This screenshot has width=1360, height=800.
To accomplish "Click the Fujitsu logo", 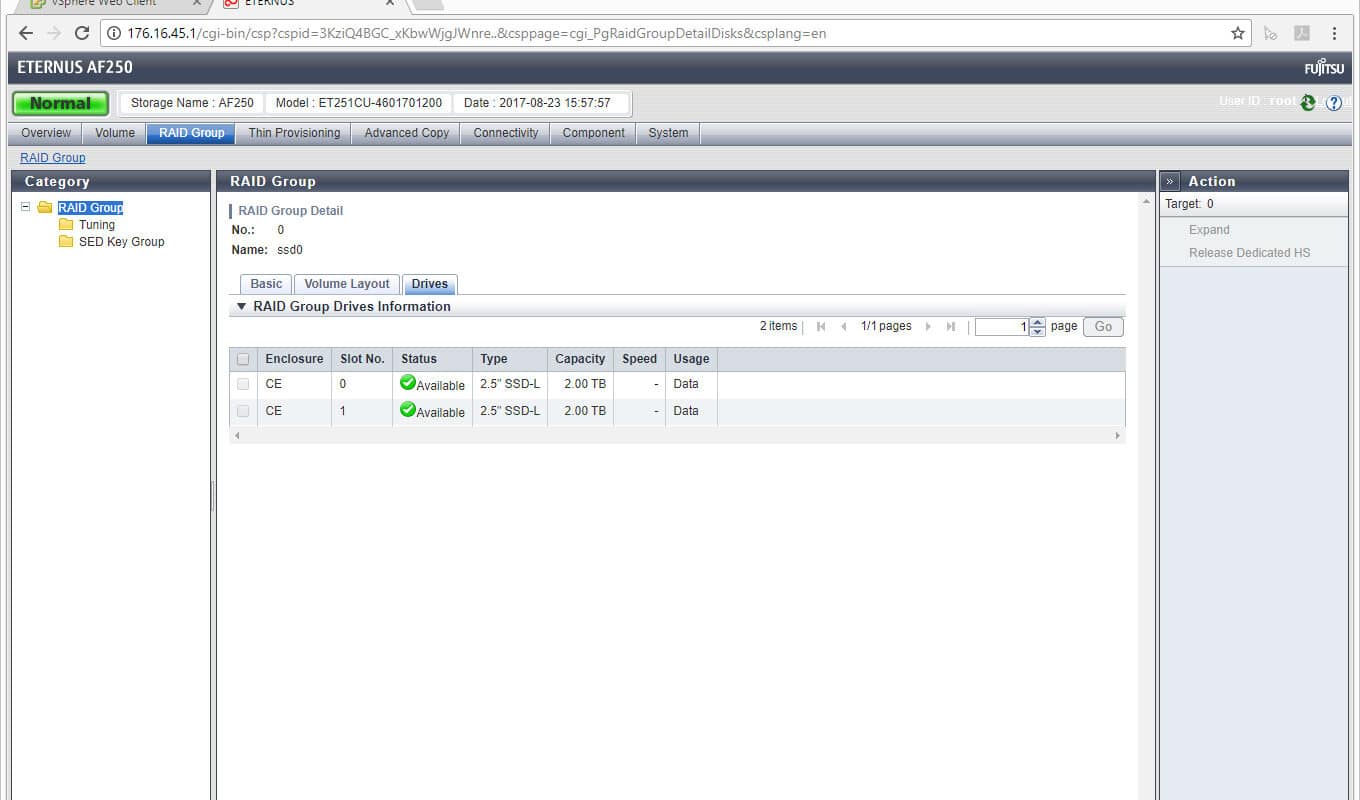I will pos(1324,68).
